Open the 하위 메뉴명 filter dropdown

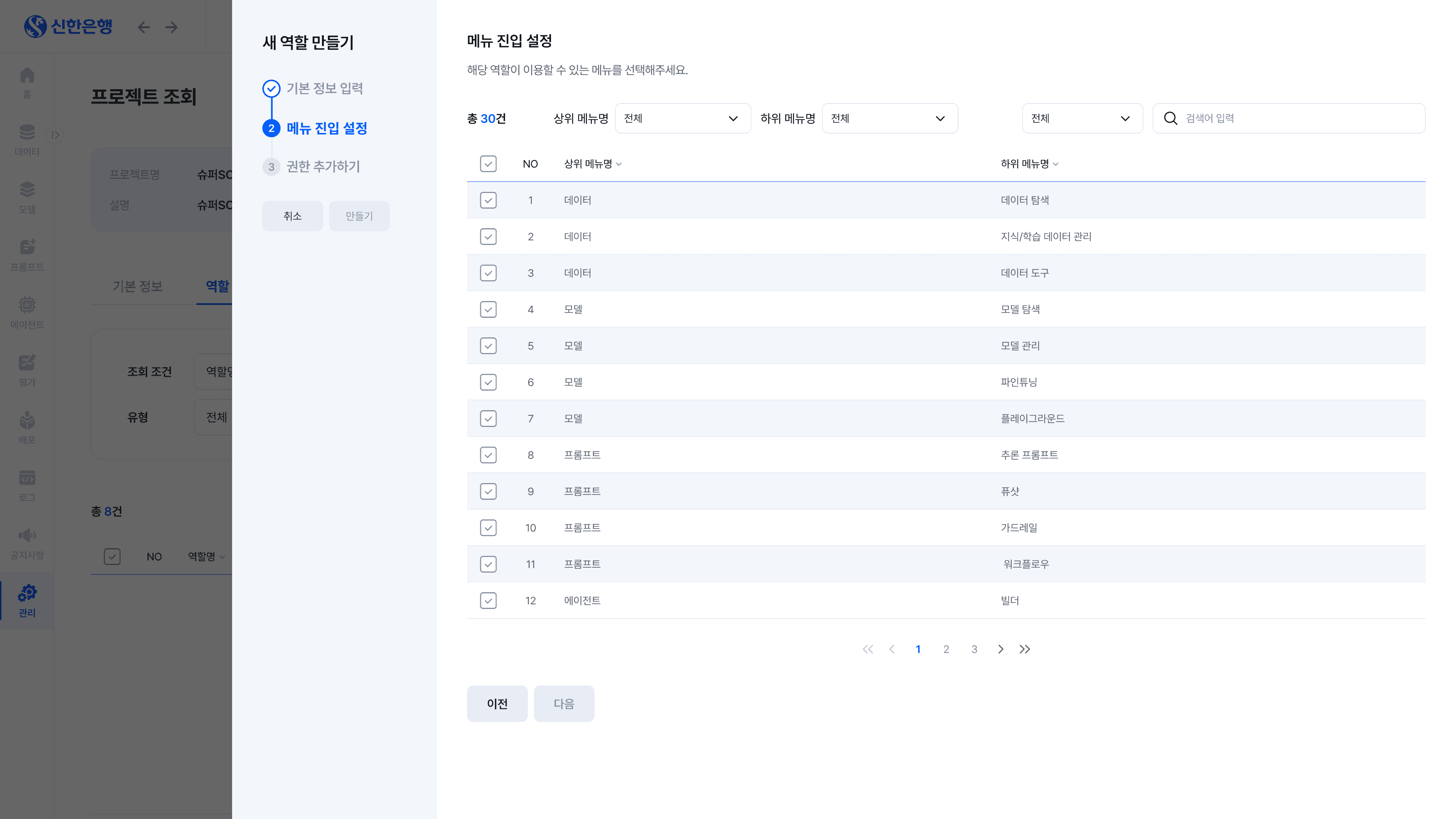pos(889,118)
